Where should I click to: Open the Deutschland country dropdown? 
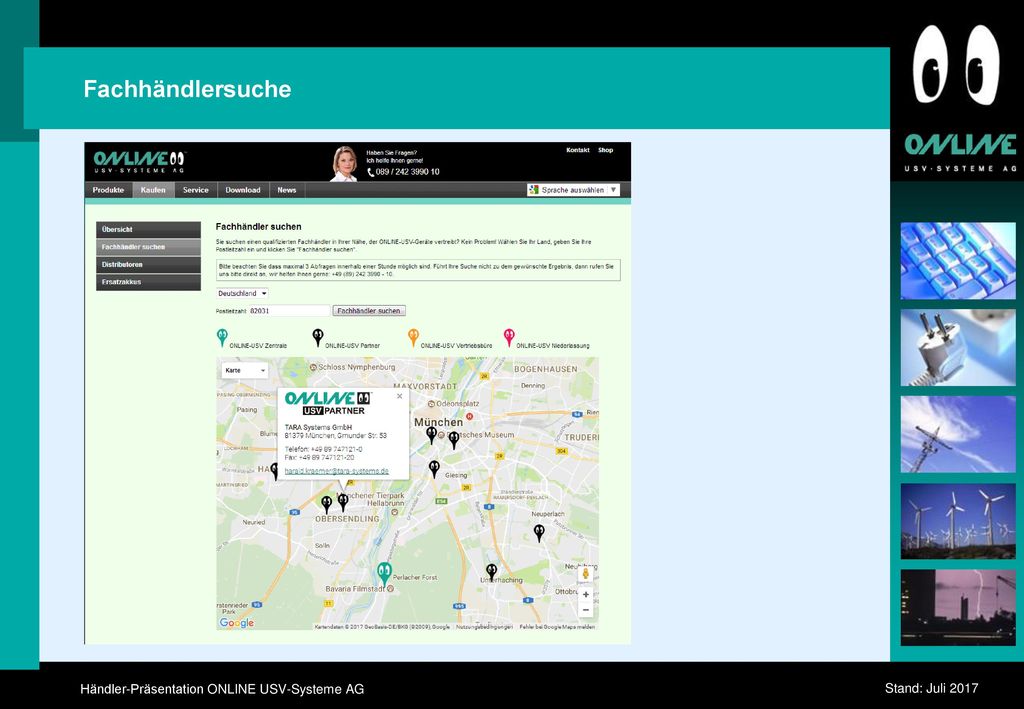tap(242, 294)
